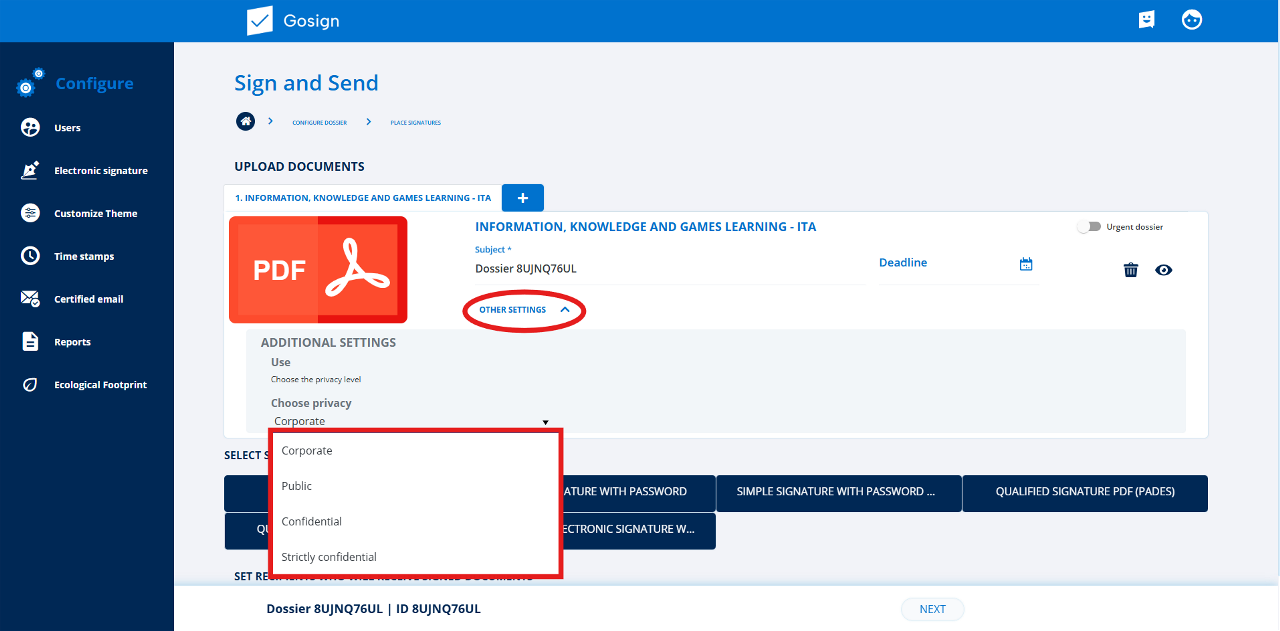Image resolution: width=1280 pixels, height=631 pixels.
Task: Open Ecological Footprint section
Action: [100, 385]
